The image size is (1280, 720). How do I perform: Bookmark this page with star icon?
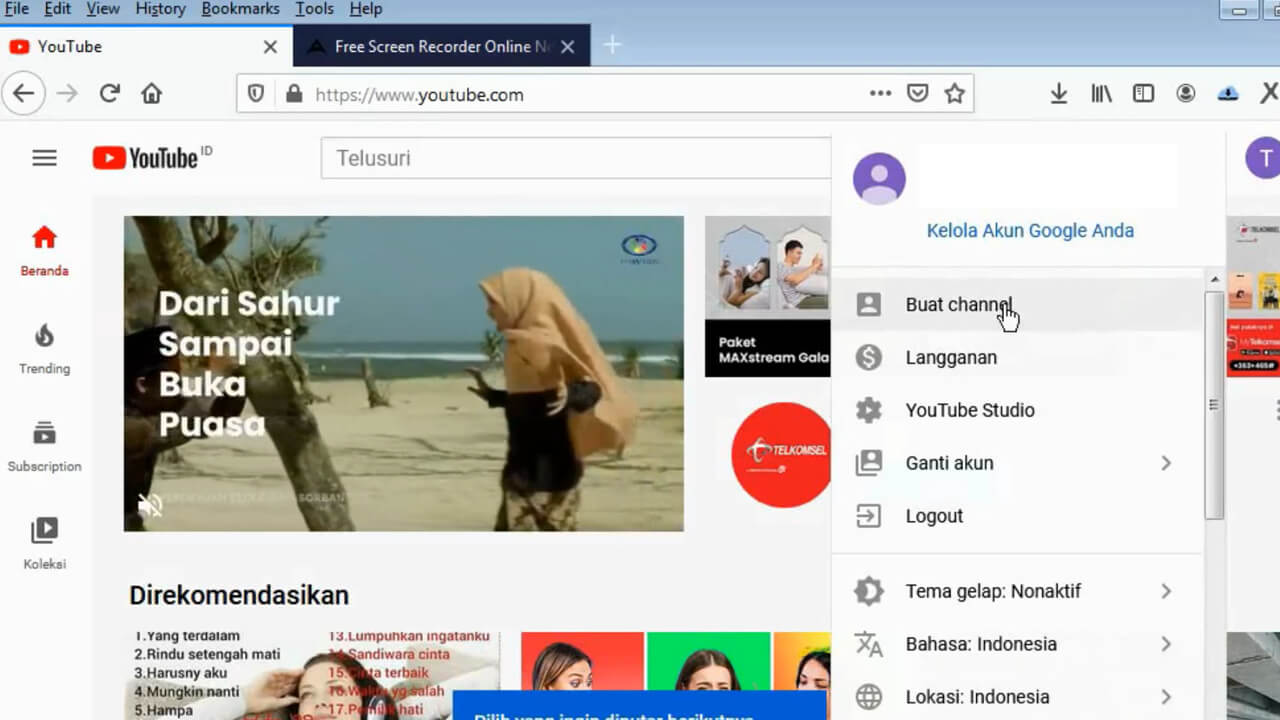tap(955, 94)
